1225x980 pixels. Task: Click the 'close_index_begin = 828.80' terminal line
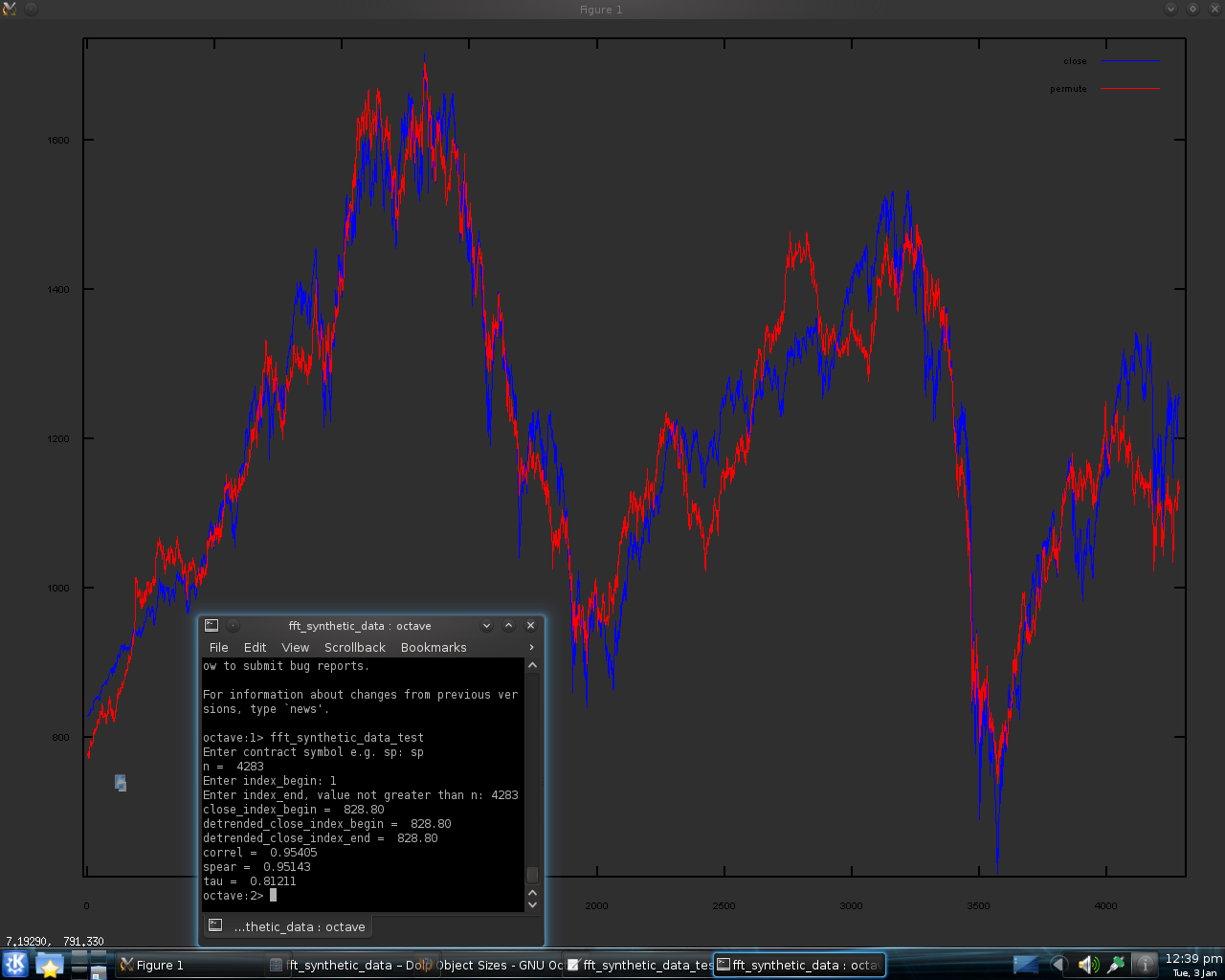pos(294,810)
